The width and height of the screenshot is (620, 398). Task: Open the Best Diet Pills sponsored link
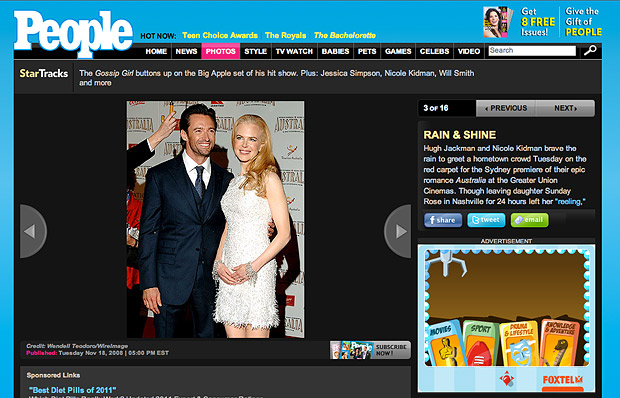[73, 390]
